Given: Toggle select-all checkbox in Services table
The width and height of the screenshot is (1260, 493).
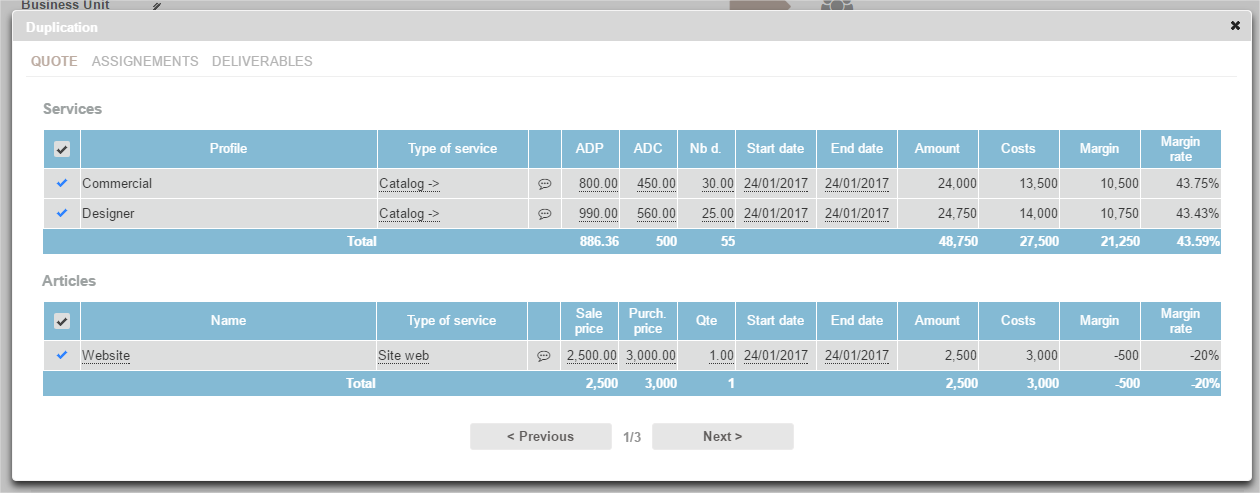Looking at the screenshot, I should coord(62,149).
